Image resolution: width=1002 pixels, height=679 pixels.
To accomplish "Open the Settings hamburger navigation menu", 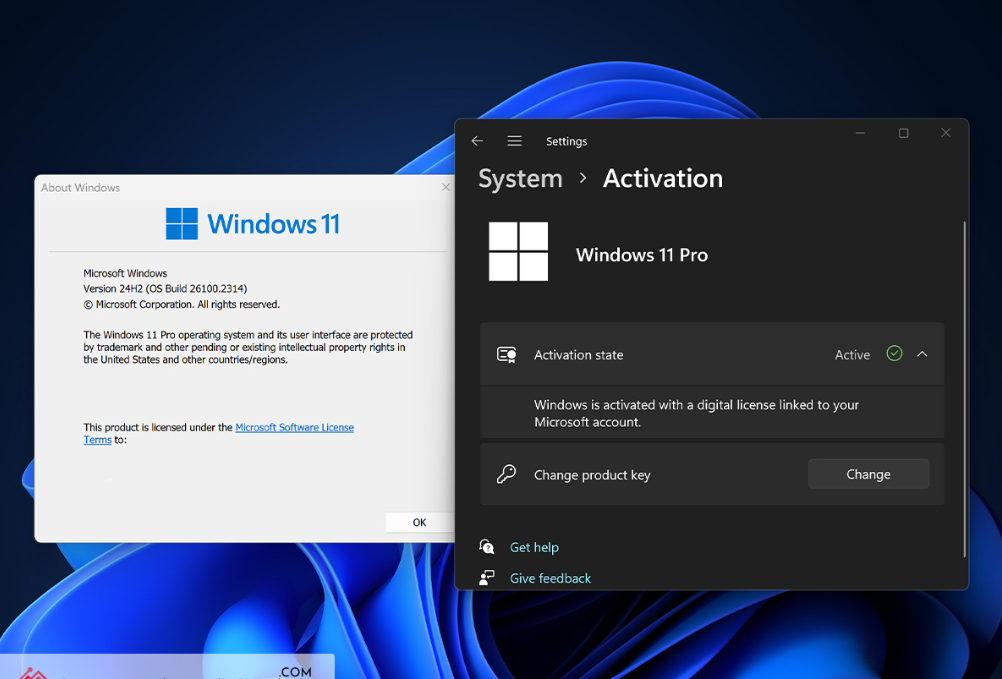I will 514,141.
